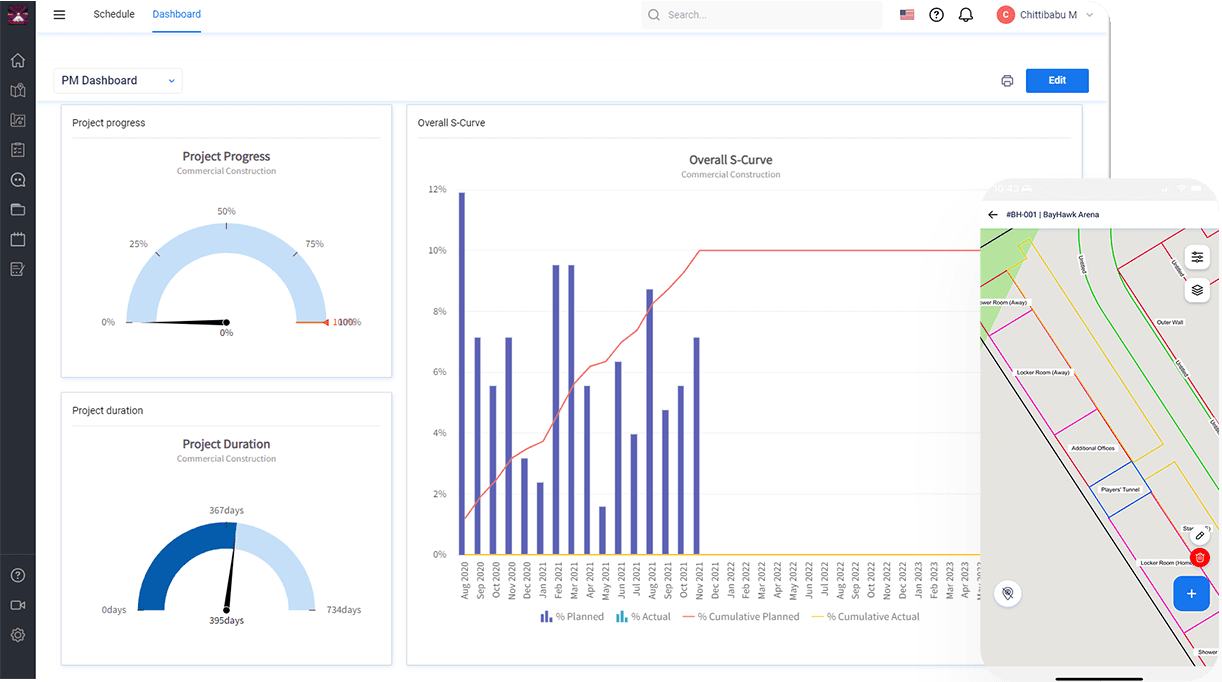Image resolution: width=1222 pixels, height=682 pixels.
Task: Click help icon in top bar
Action: (x=936, y=15)
